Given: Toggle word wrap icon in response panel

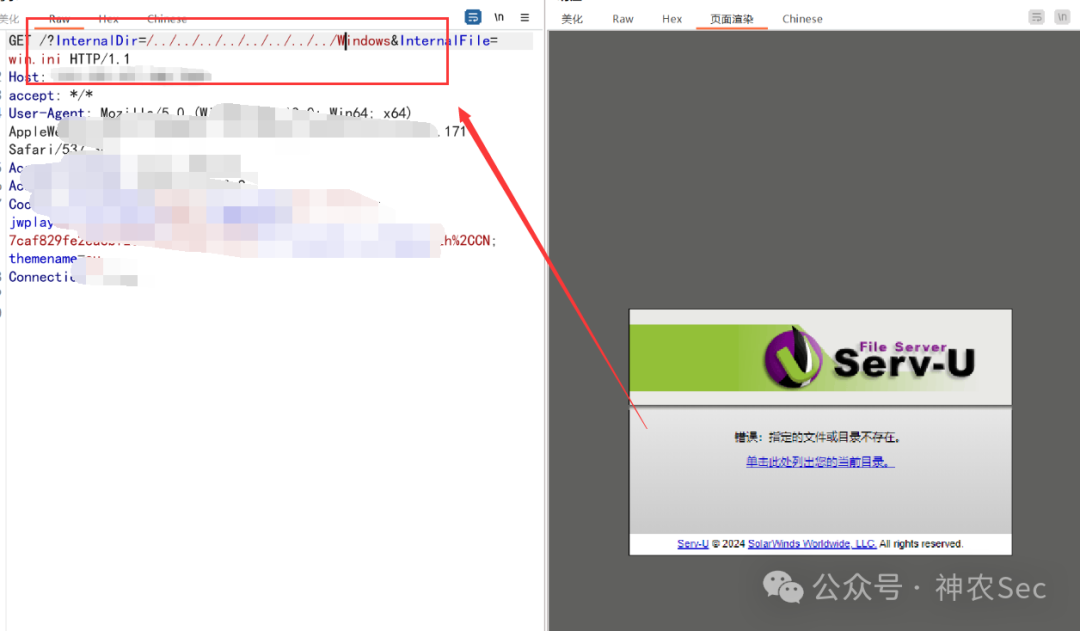Looking at the screenshot, I should point(1037,17).
